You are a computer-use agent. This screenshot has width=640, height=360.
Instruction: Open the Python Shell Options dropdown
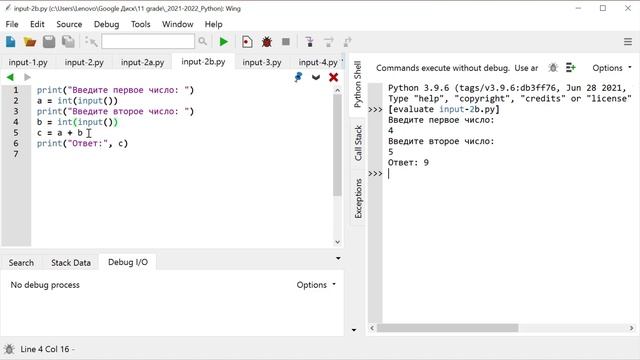(612, 68)
